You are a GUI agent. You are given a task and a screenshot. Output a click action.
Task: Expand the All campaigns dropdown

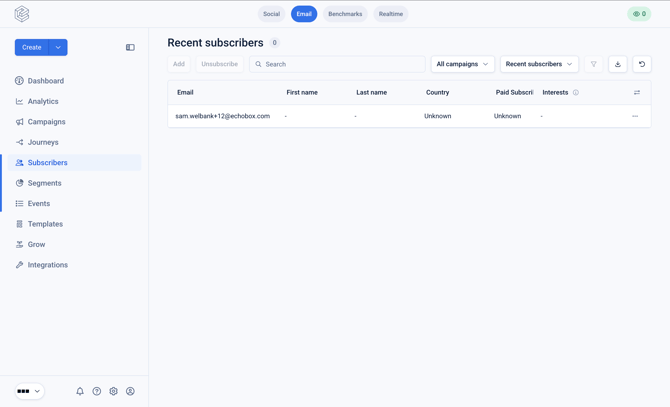pyautogui.click(x=462, y=64)
